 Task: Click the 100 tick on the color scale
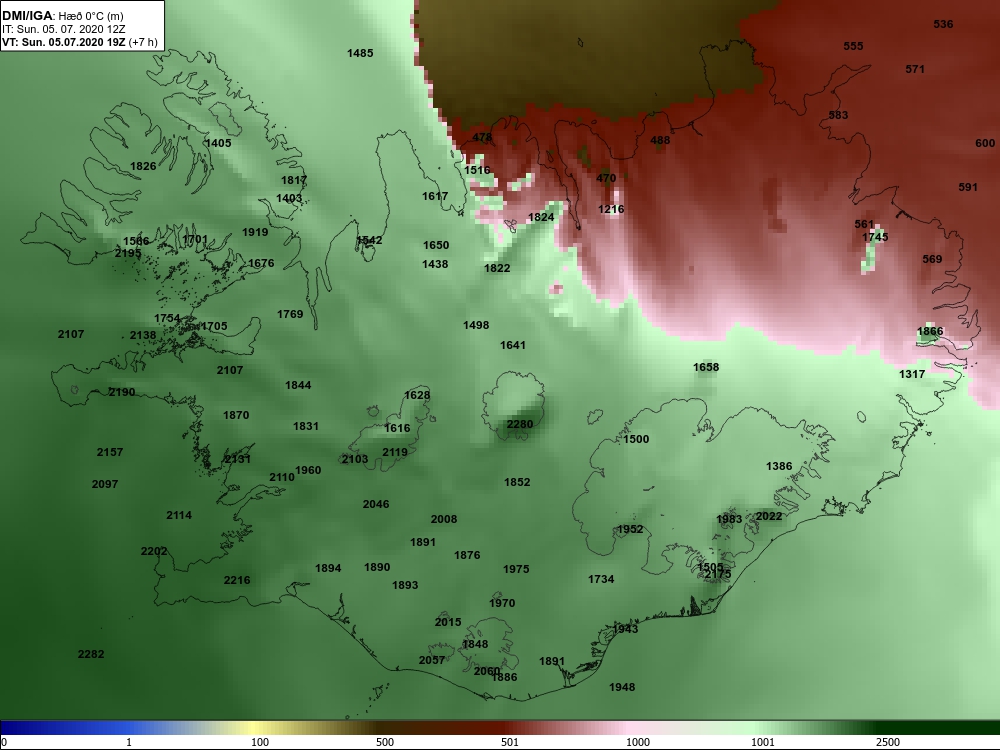tap(260, 742)
